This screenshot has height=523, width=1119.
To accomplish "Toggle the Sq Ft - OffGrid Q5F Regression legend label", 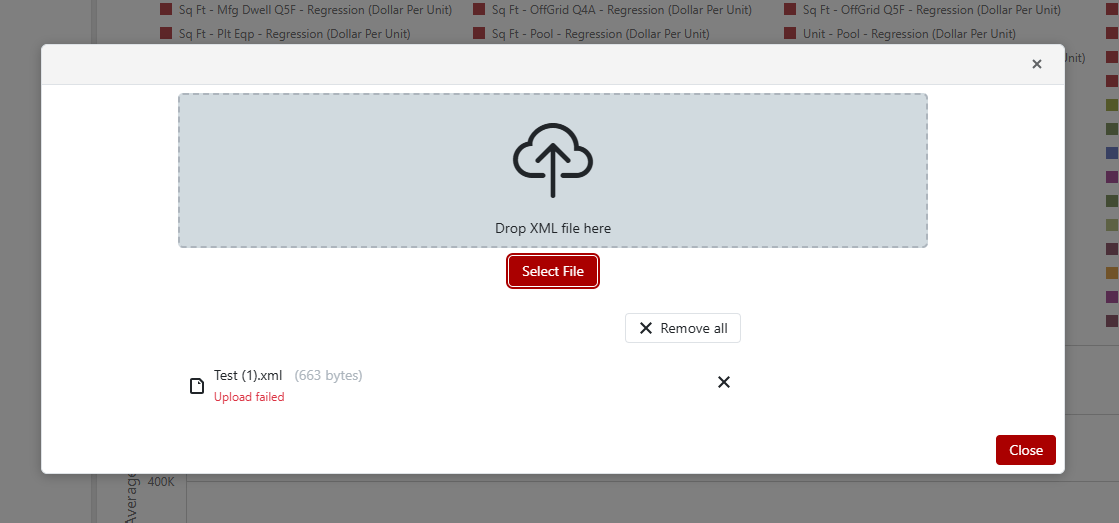I will click(931, 10).
